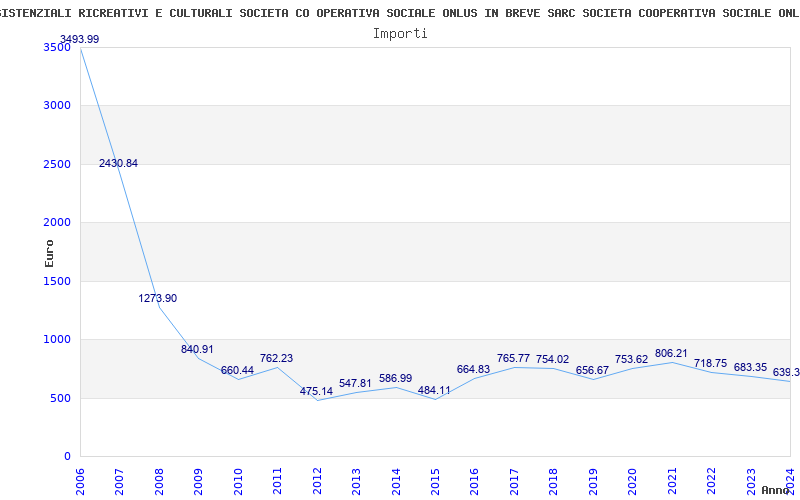Select the 754.02 data label
This screenshot has width=800, height=500.
pyautogui.click(x=553, y=359)
